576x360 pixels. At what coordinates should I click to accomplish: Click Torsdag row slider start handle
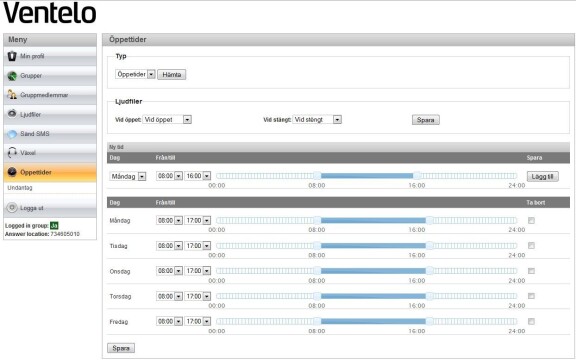click(x=317, y=296)
